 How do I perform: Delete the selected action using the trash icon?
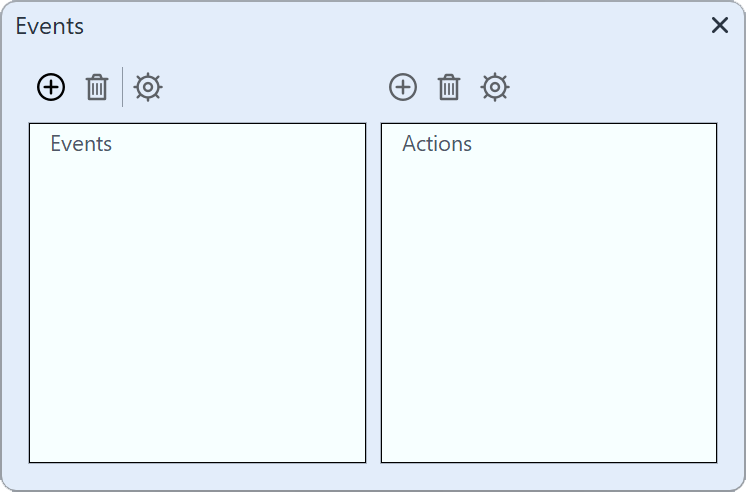[x=449, y=88]
